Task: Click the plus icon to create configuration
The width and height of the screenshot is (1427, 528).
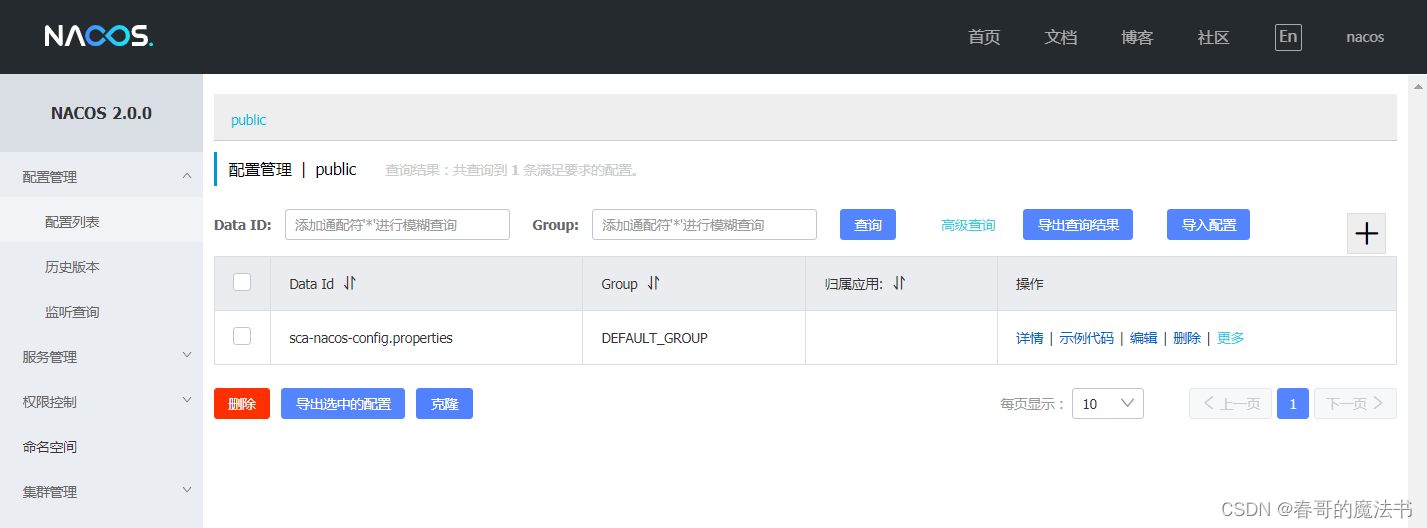Action: pos(1366,234)
